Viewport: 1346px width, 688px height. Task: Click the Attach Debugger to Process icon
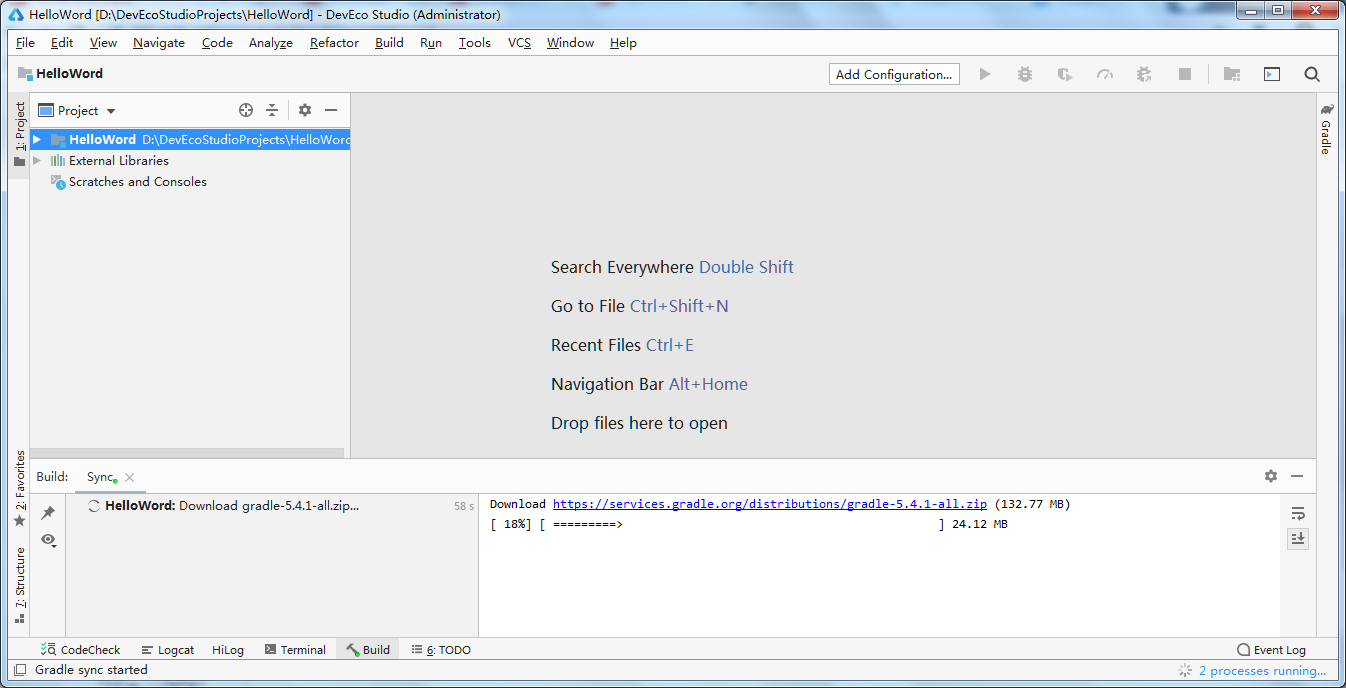pos(1145,74)
